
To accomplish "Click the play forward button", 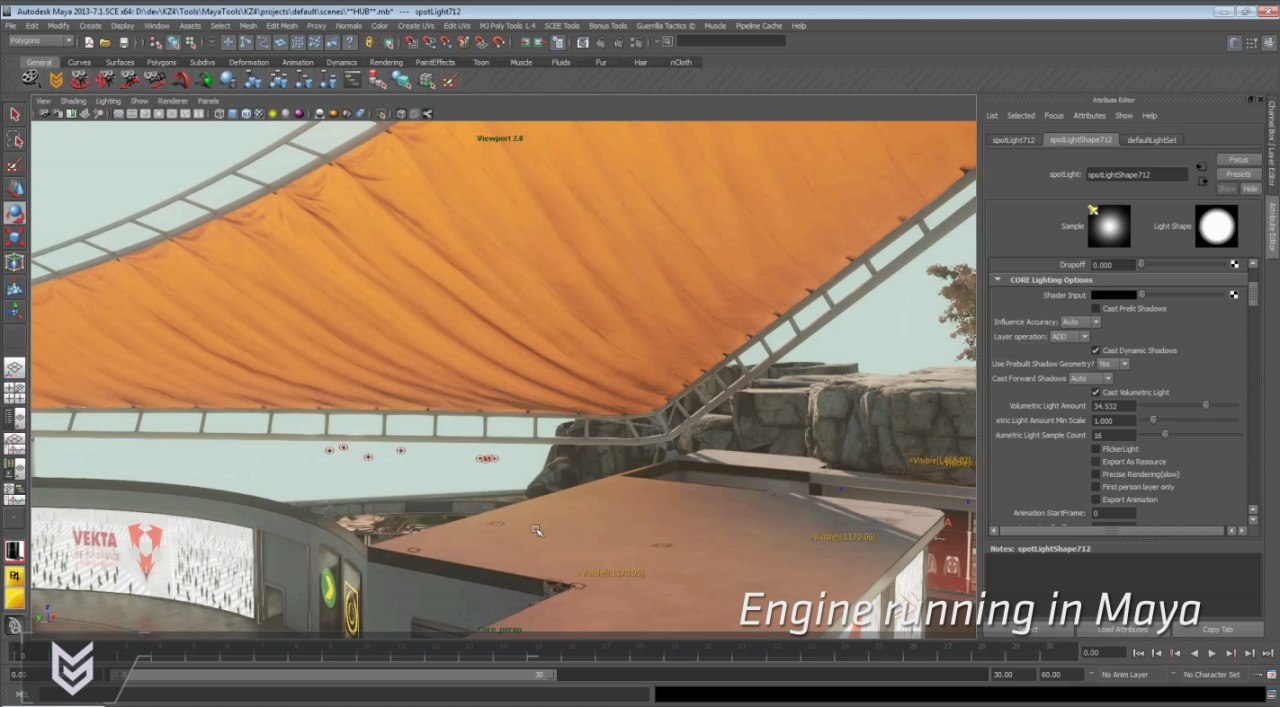I will pyautogui.click(x=1212, y=653).
